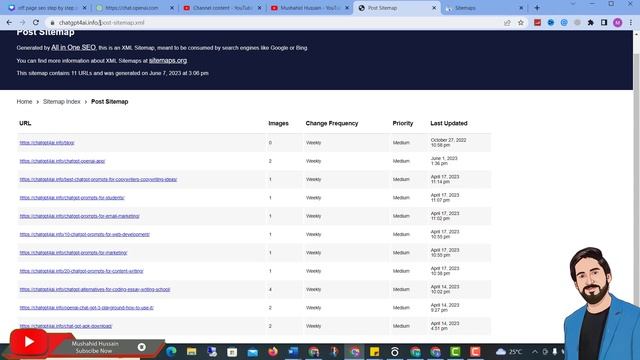Screen dimensions: 640x360
Task: Open the purple profile avatar
Action: (618, 23)
